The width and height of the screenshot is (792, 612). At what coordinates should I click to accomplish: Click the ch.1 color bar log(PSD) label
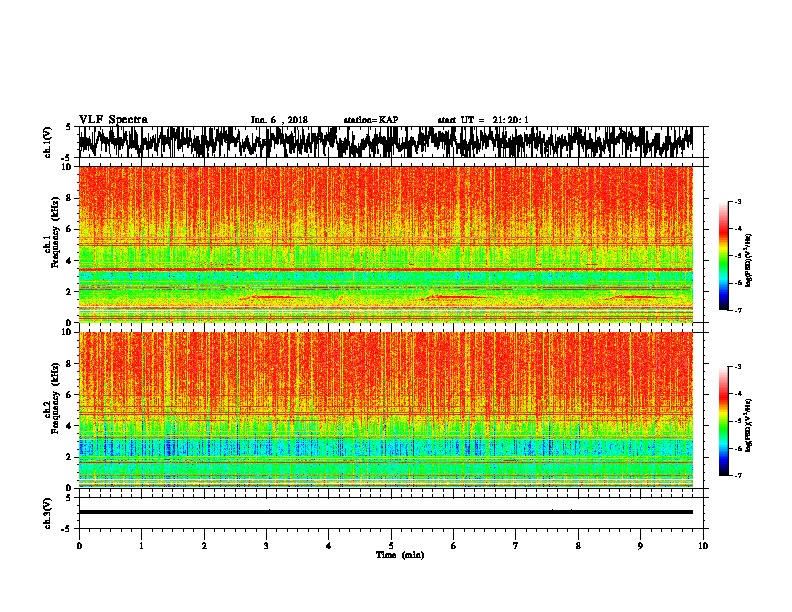[748, 261]
